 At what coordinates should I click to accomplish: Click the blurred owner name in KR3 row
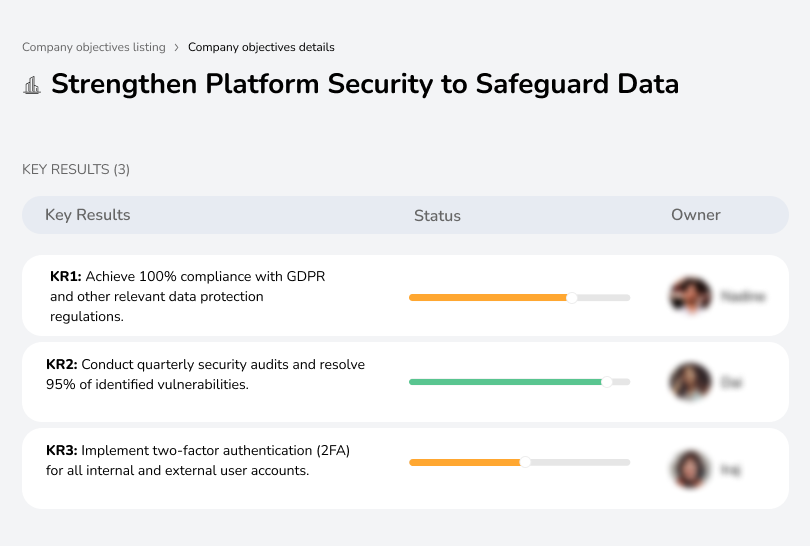tap(730, 470)
